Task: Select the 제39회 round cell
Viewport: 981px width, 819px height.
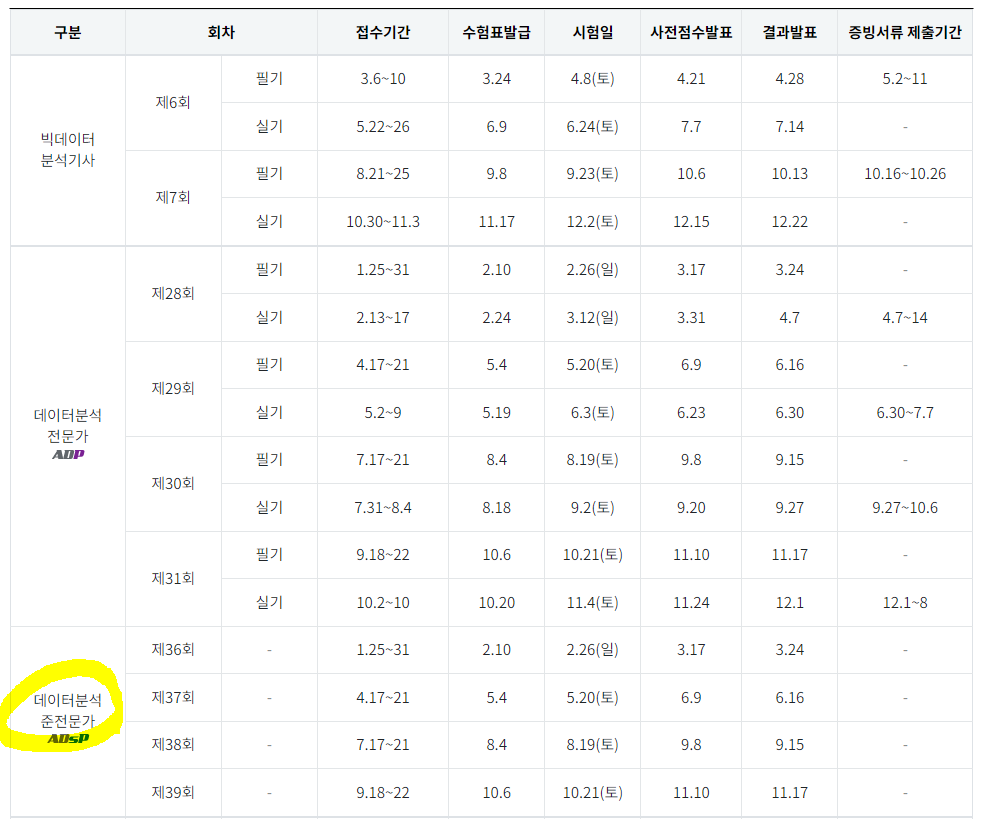Action: coord(173,792)
